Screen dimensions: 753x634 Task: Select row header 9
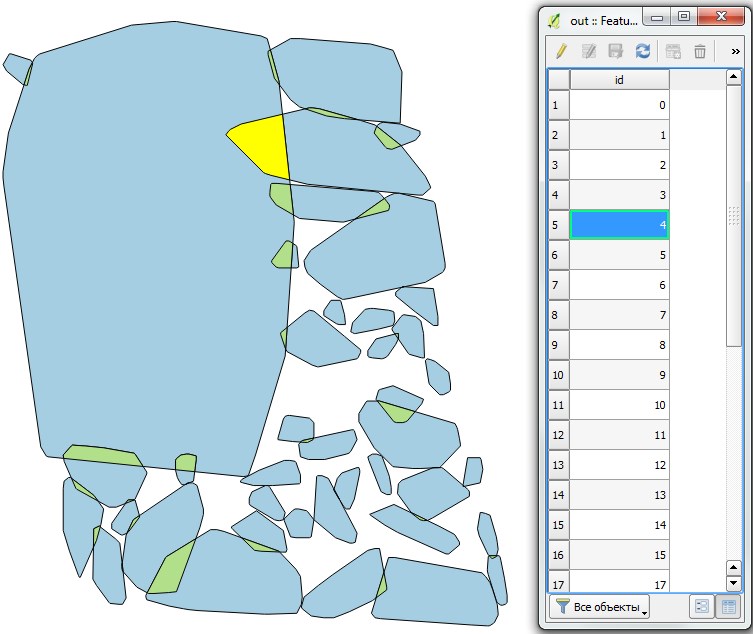[559, 345]
